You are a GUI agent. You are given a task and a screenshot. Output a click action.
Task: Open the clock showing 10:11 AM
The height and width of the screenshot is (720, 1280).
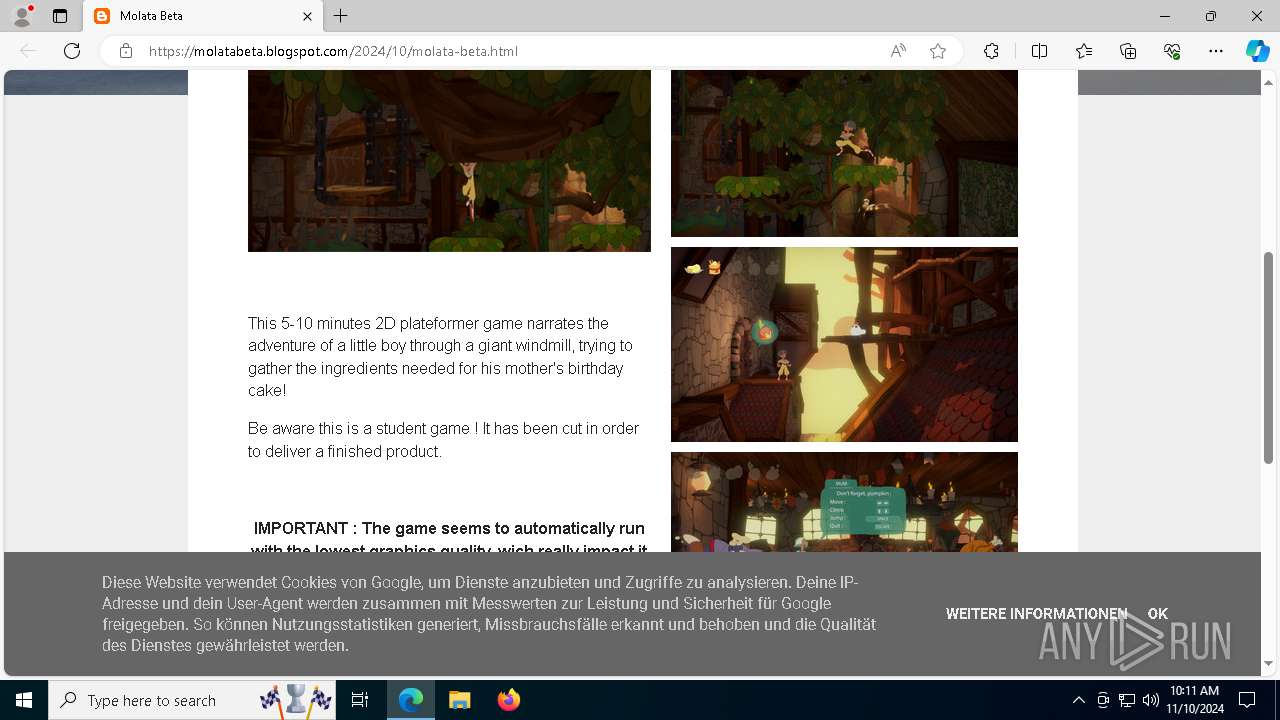tap(1194, 700)
